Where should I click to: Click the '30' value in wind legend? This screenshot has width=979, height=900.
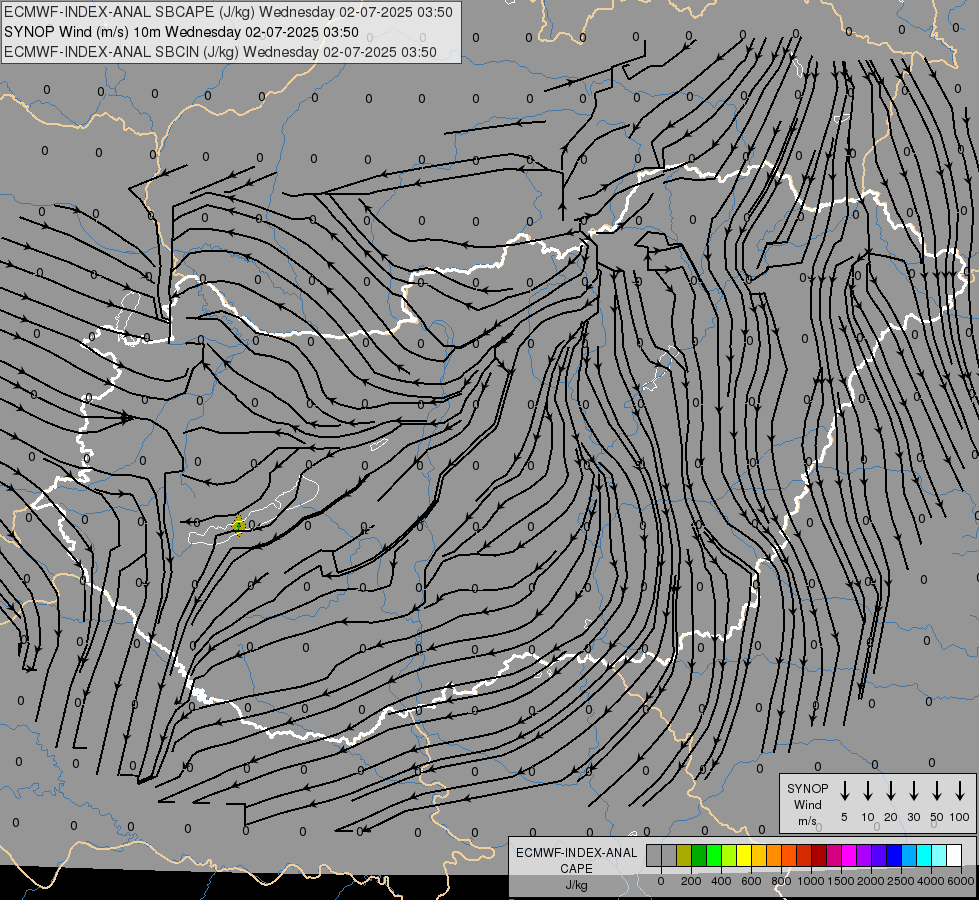click(913, 817)
